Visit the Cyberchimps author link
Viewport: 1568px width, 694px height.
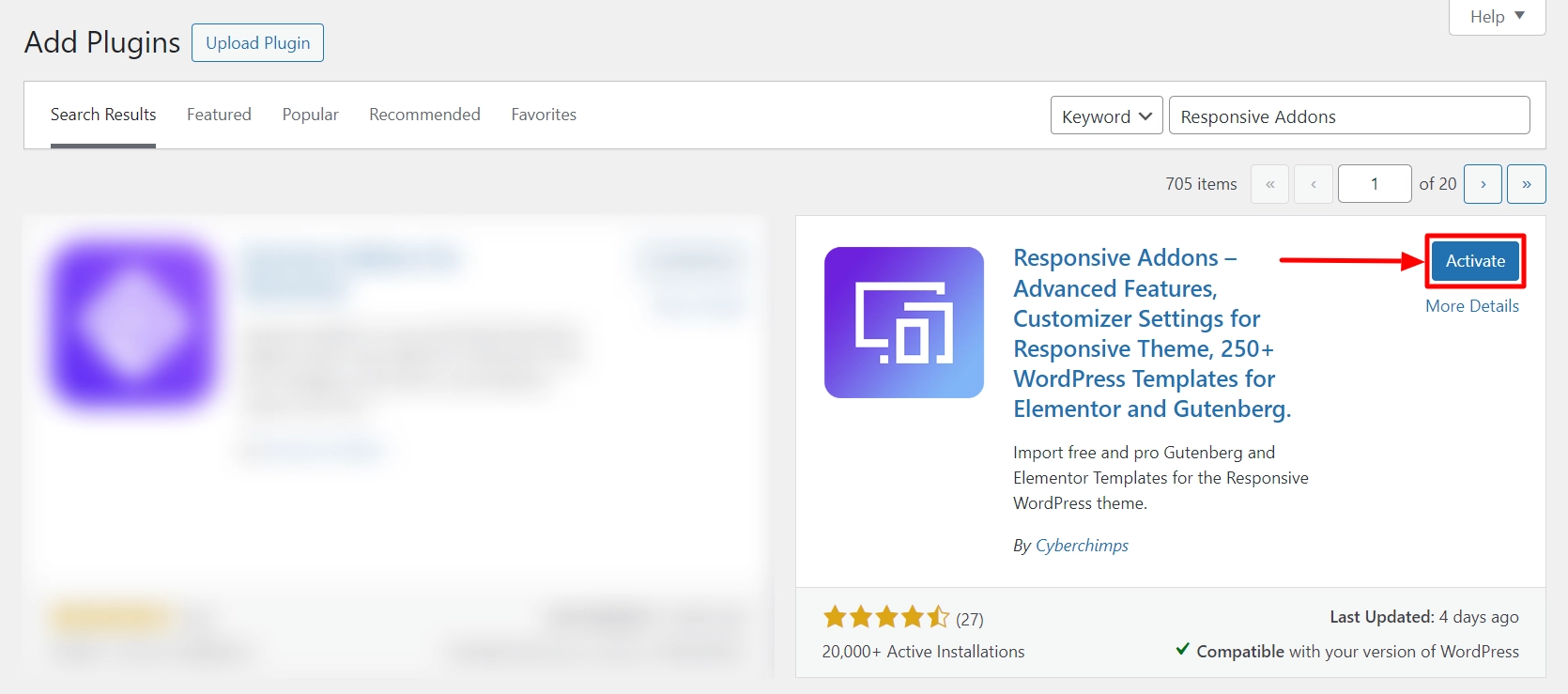(1082, 546)
